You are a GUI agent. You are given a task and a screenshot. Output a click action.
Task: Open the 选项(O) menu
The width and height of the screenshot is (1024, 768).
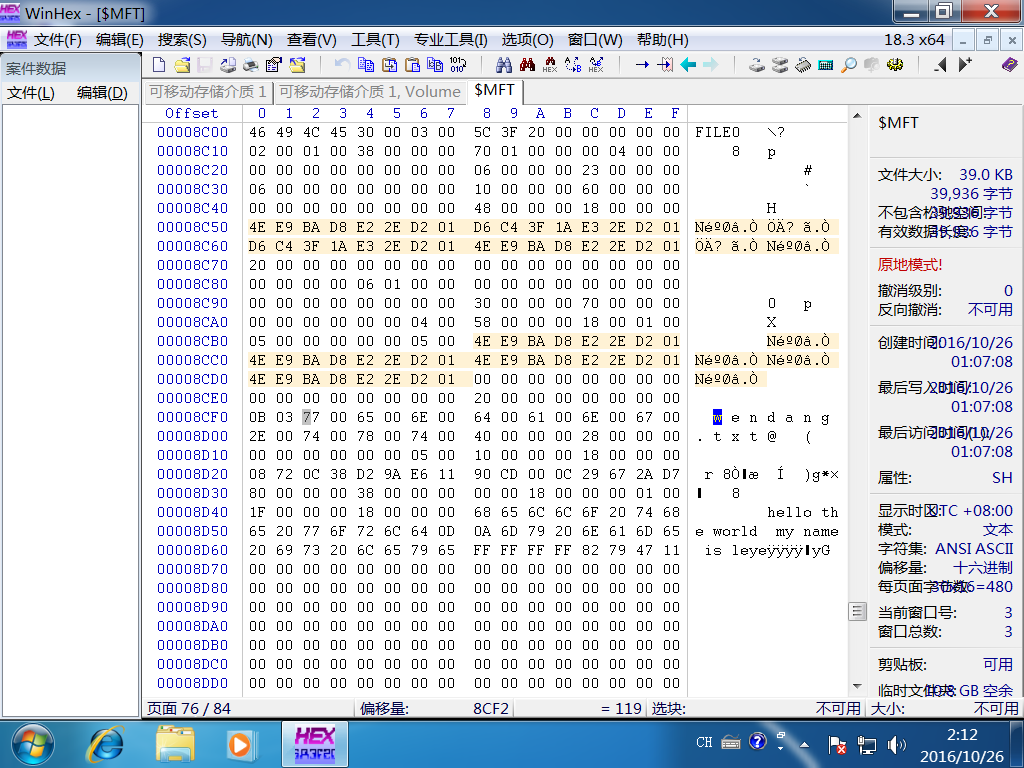(x=527, y=40)
